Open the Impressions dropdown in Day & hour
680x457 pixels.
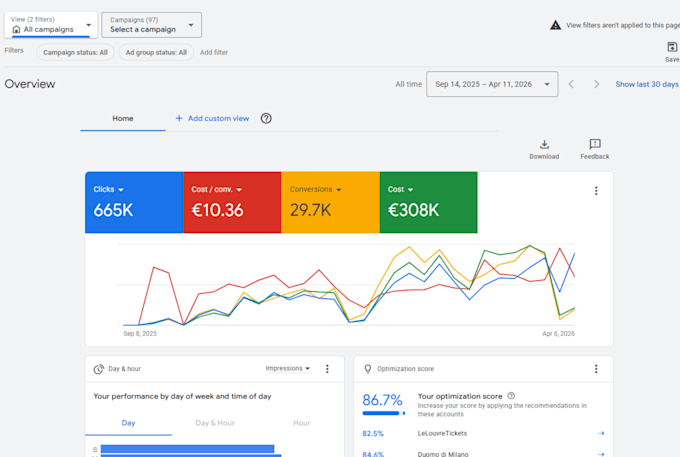(288, 369)
